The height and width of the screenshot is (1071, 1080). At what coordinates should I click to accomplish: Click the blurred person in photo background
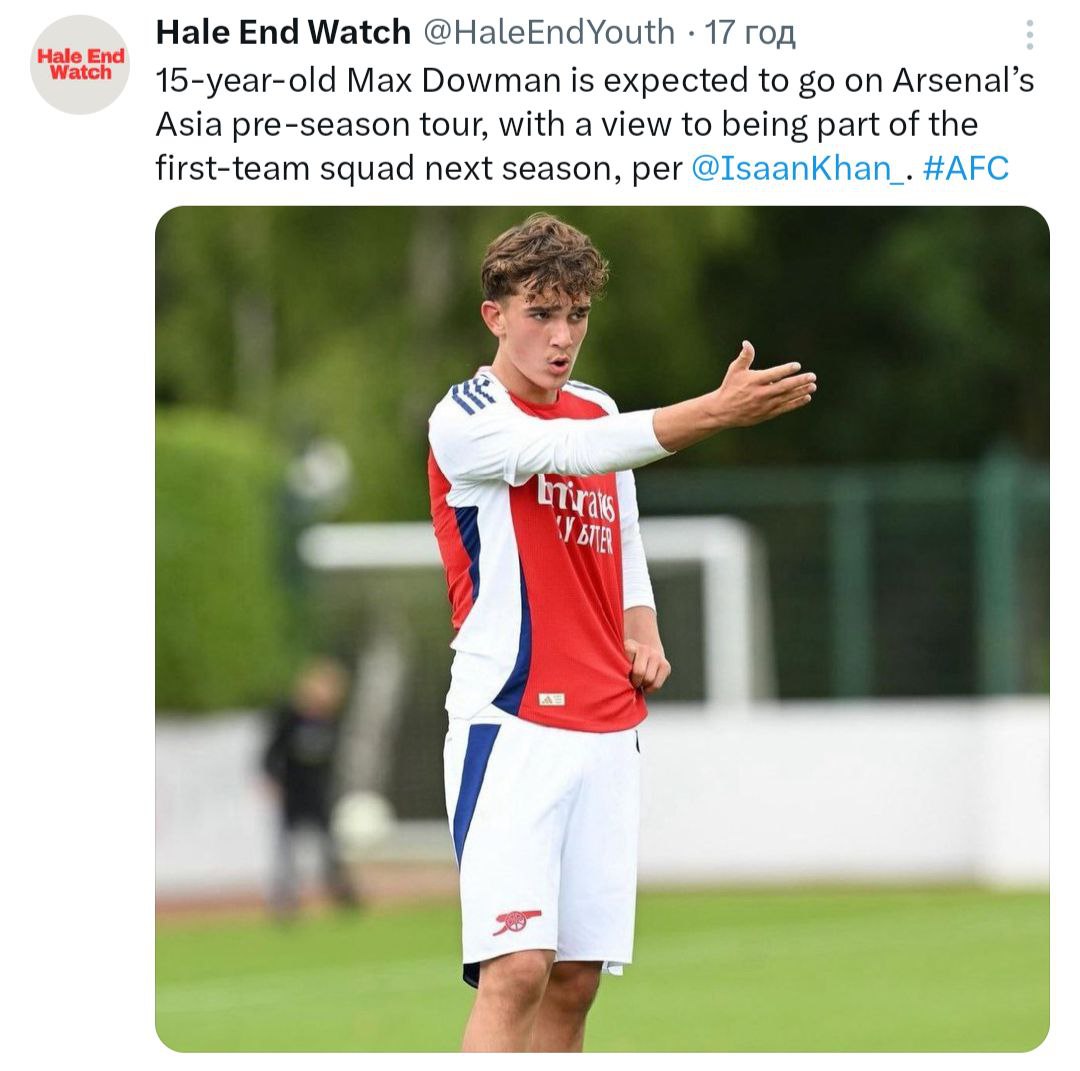[x=305, y=780]
